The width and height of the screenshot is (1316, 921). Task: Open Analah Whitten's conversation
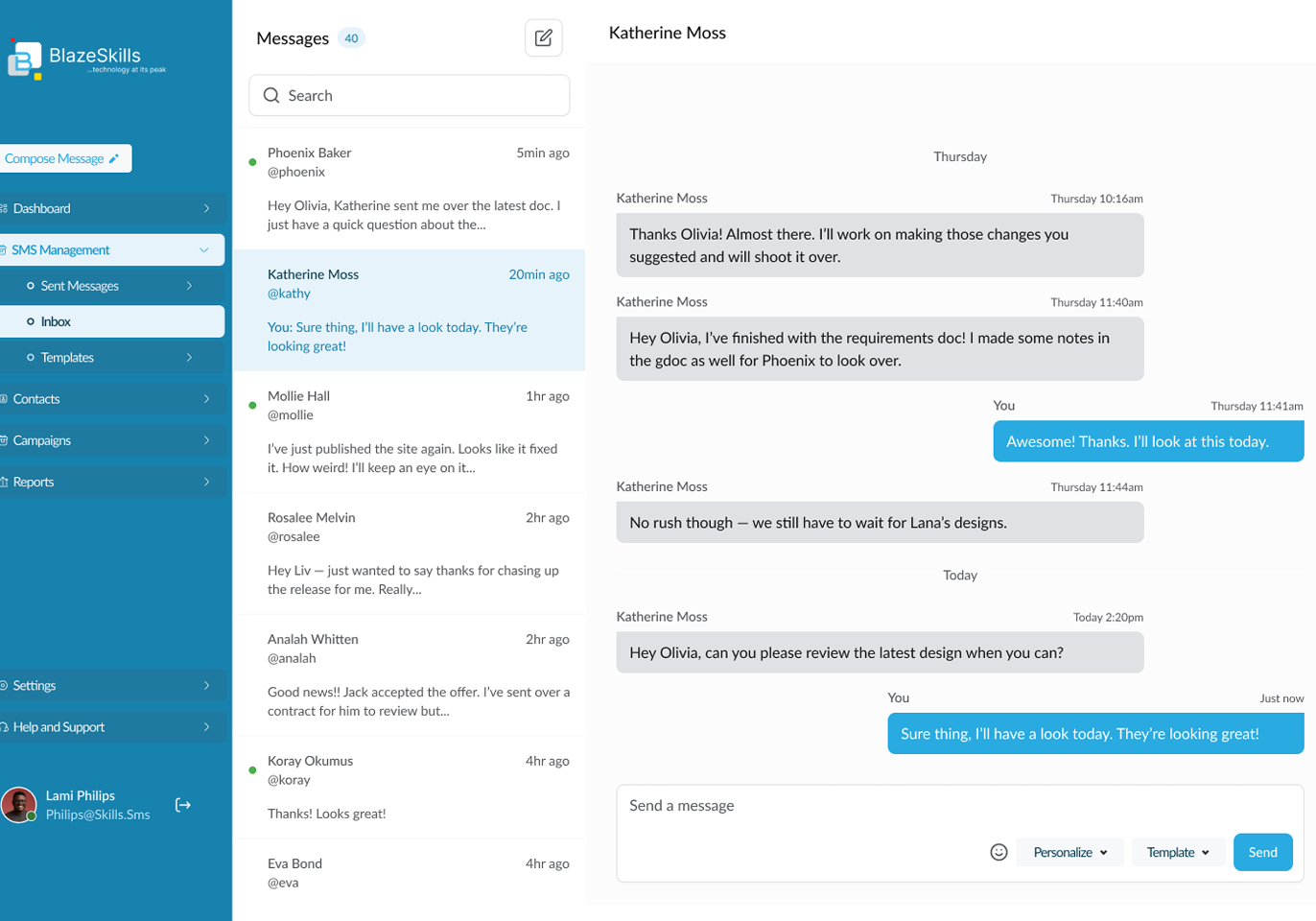410,675
